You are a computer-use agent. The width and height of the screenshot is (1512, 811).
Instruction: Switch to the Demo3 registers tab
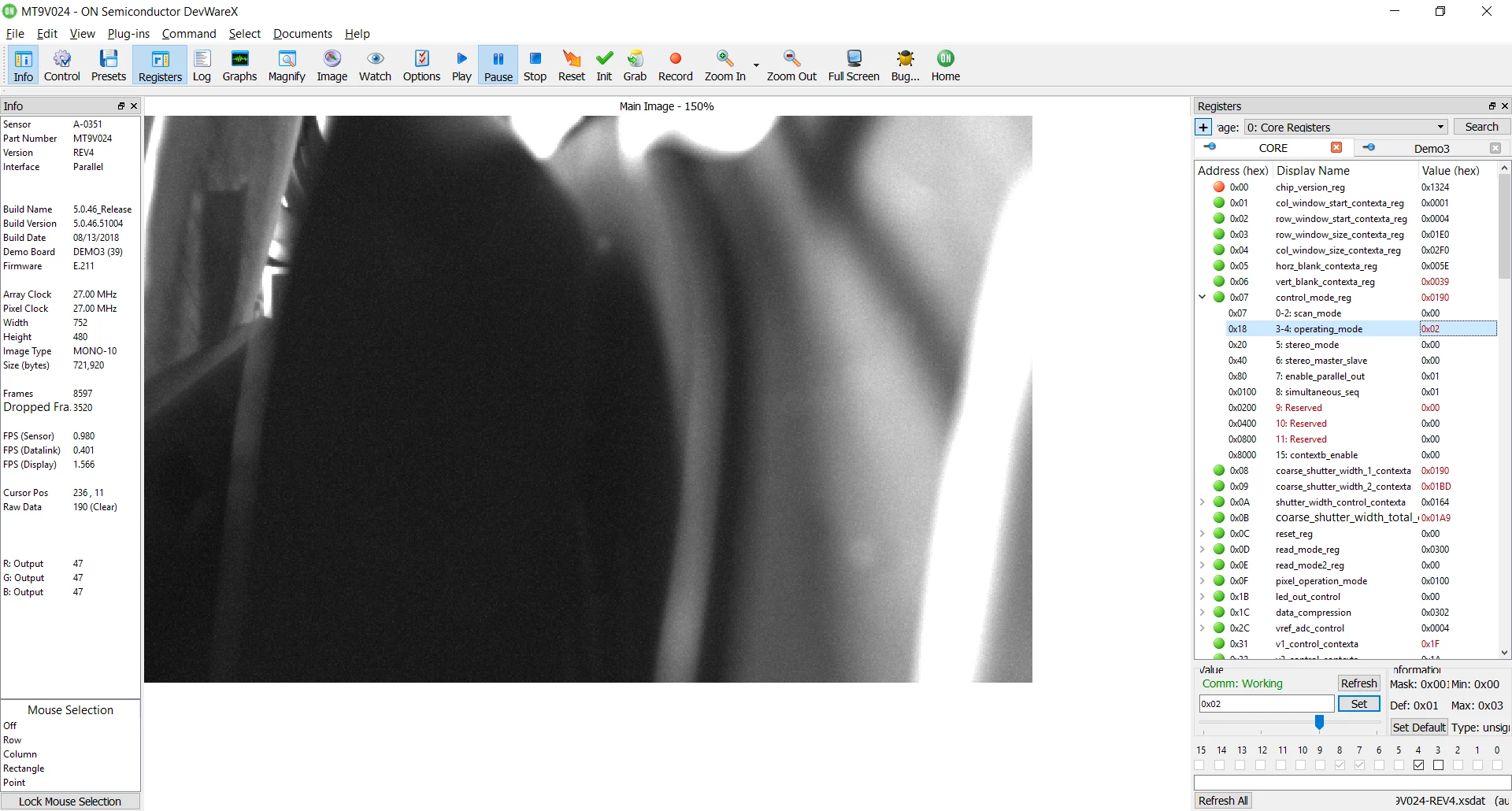click(1431, 148)
